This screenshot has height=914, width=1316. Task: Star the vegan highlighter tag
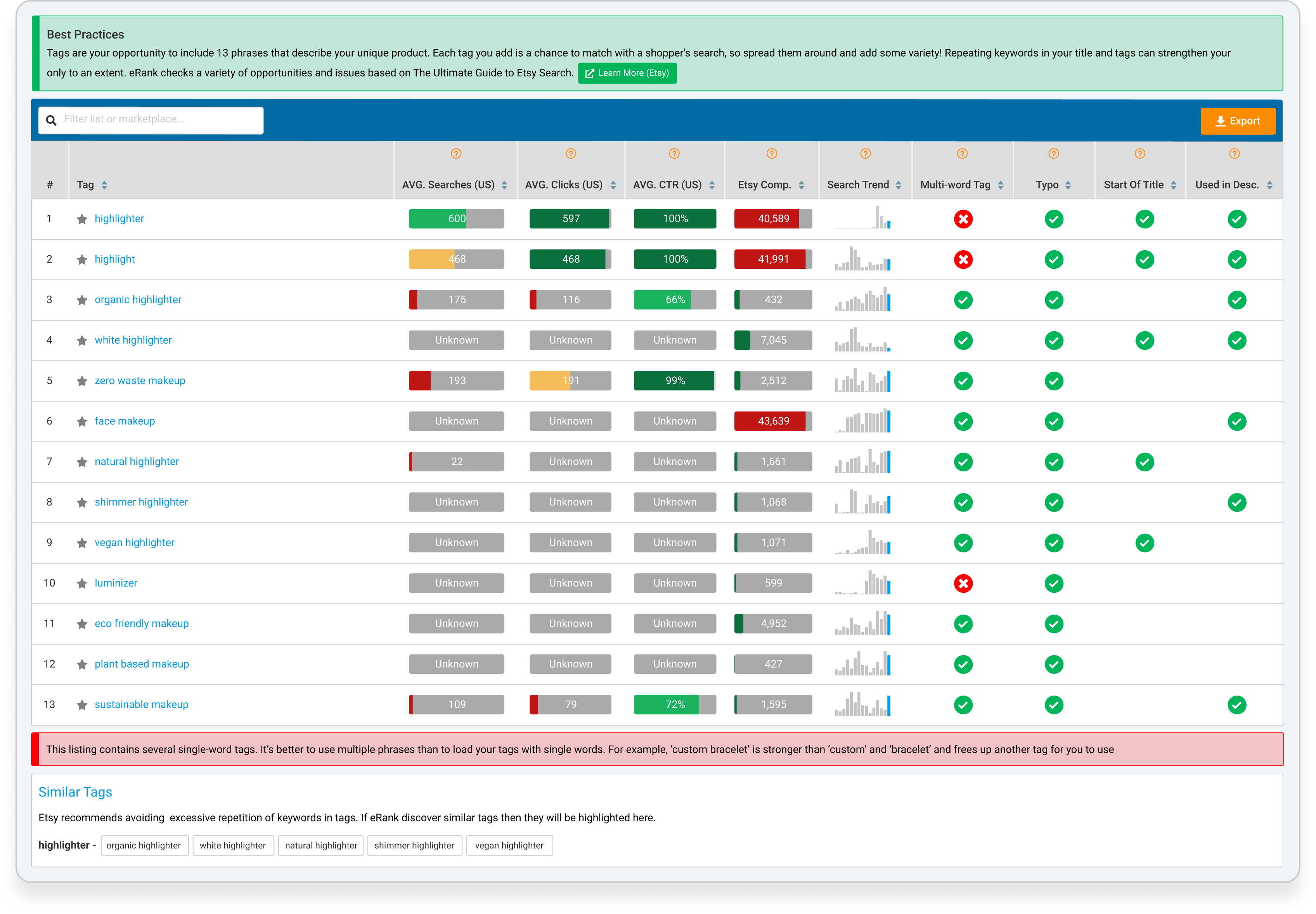tap(82, 543)
